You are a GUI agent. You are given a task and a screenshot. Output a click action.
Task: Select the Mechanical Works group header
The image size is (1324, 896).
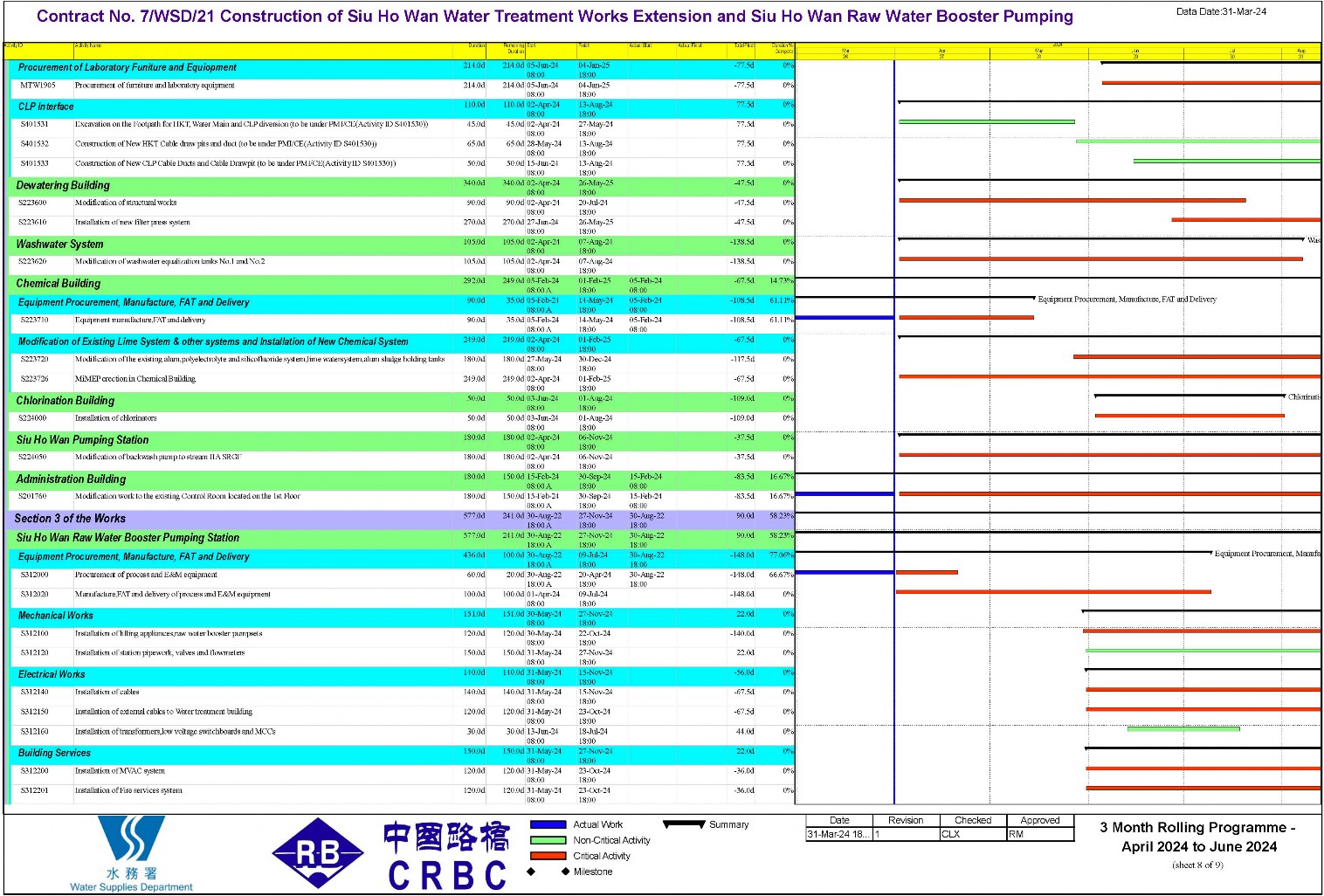(402, 616)
